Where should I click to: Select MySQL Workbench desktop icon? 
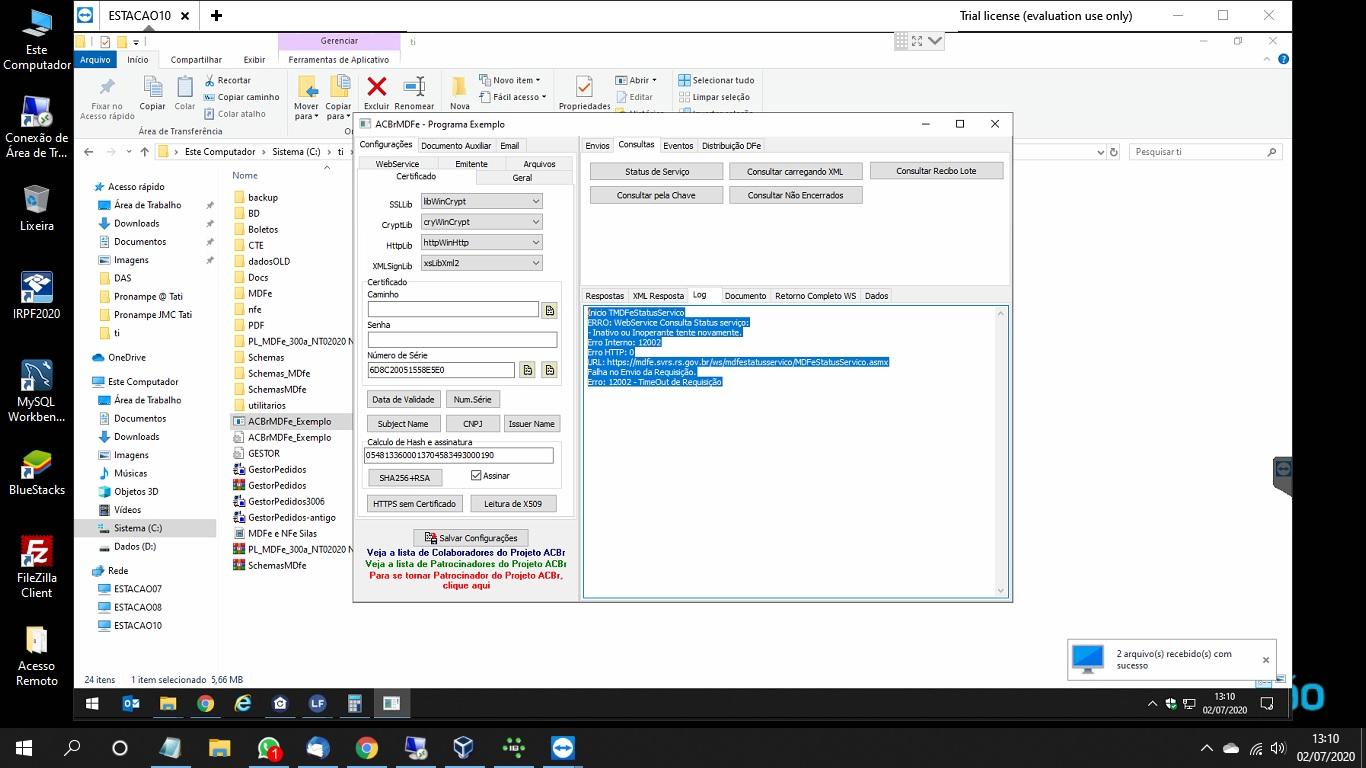click(x=36, y=391)
